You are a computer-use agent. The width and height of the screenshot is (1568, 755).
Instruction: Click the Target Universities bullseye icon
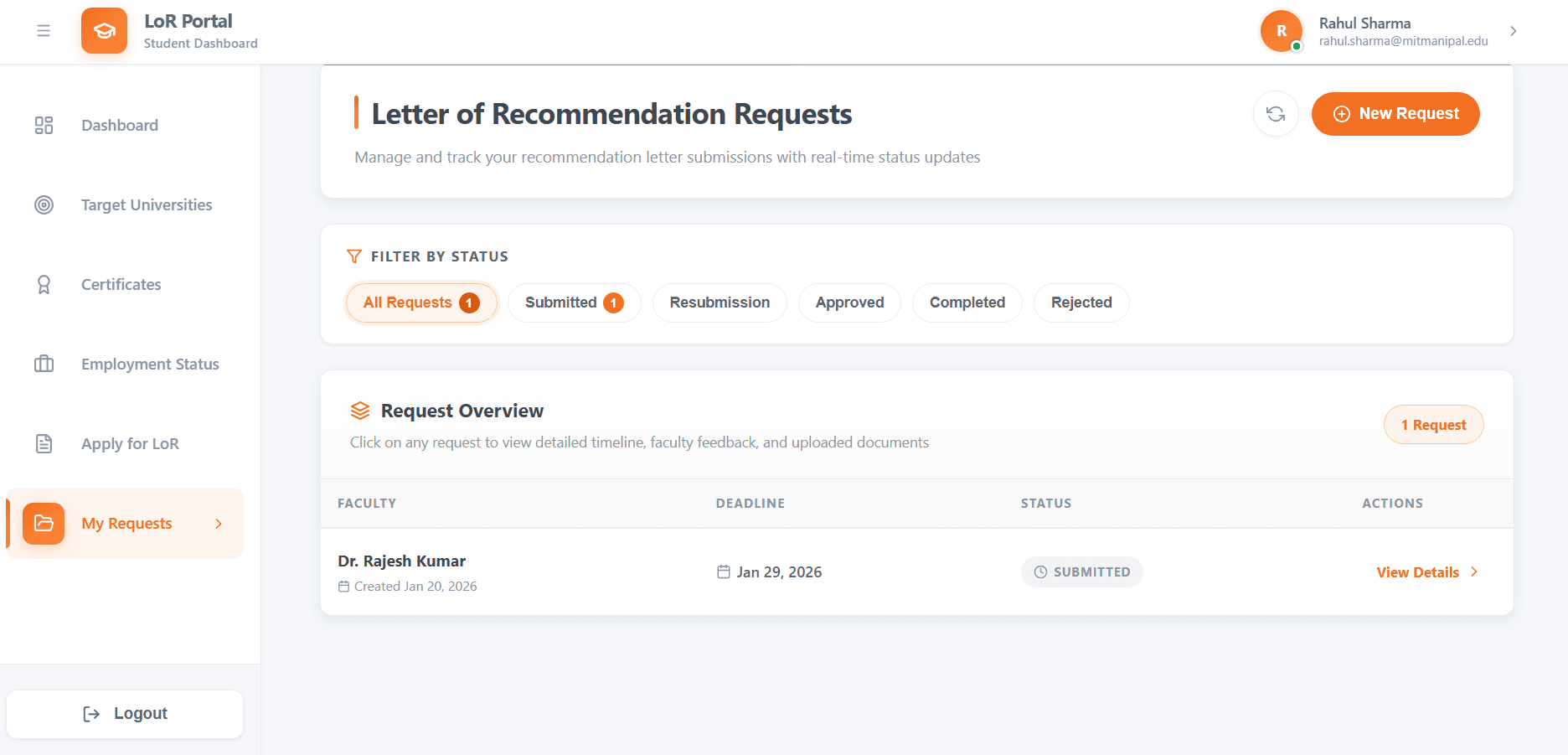pyautogui.click(x=44, y=205)
